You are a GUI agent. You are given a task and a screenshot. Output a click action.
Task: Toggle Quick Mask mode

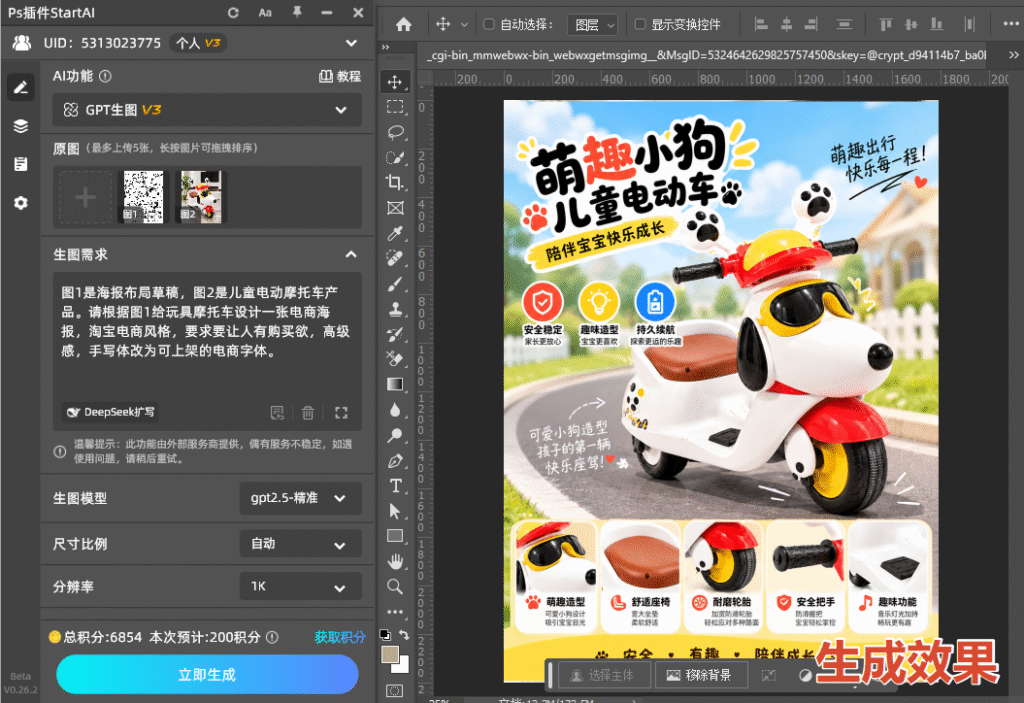click(394, 690)
